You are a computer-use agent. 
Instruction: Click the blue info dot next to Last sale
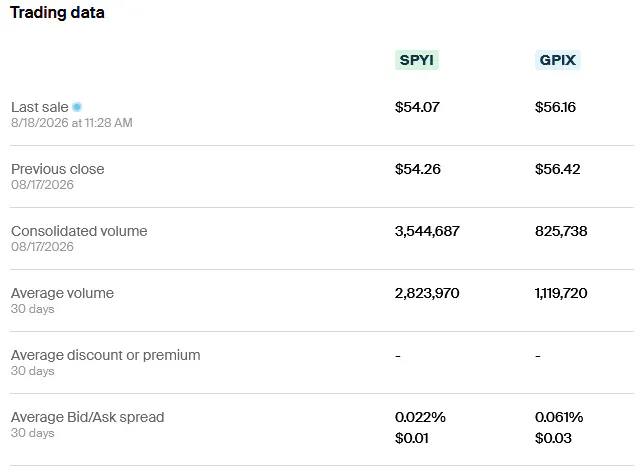click(x=77, y=107)
